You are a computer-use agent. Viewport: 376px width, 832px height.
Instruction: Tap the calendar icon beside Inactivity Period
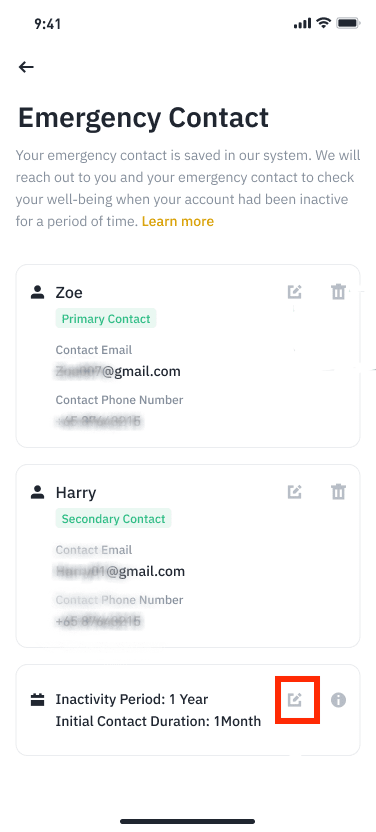37,700
